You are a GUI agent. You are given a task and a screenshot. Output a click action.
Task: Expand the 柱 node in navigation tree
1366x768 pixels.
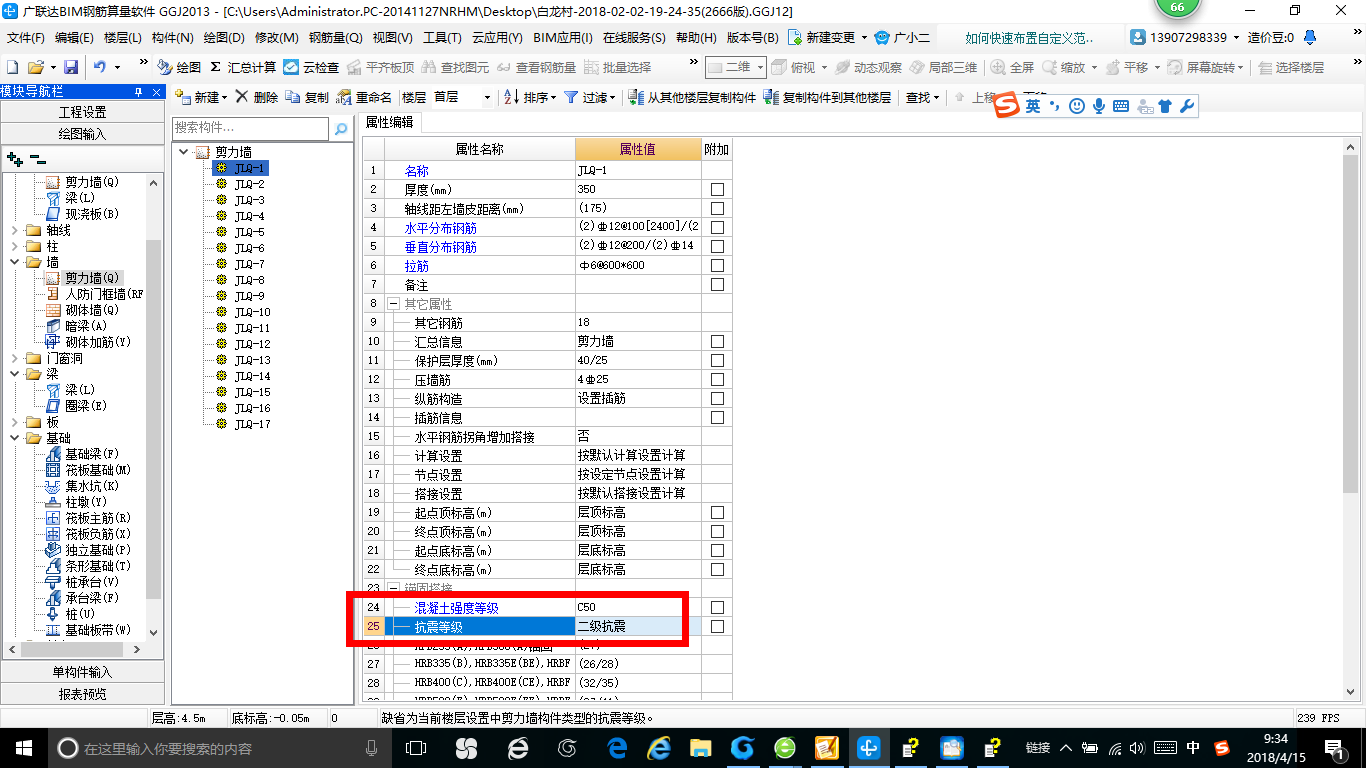[16, 246]
